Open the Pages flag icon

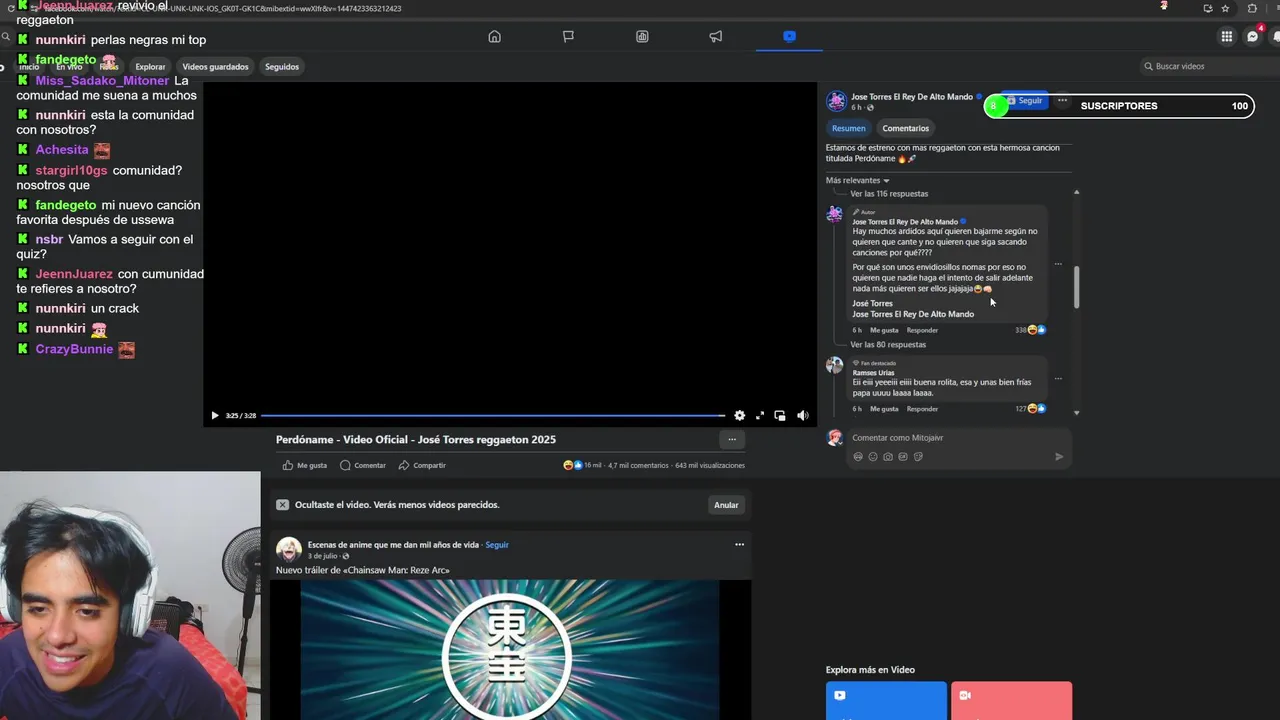pyautogui.click(x=568, y=37)
